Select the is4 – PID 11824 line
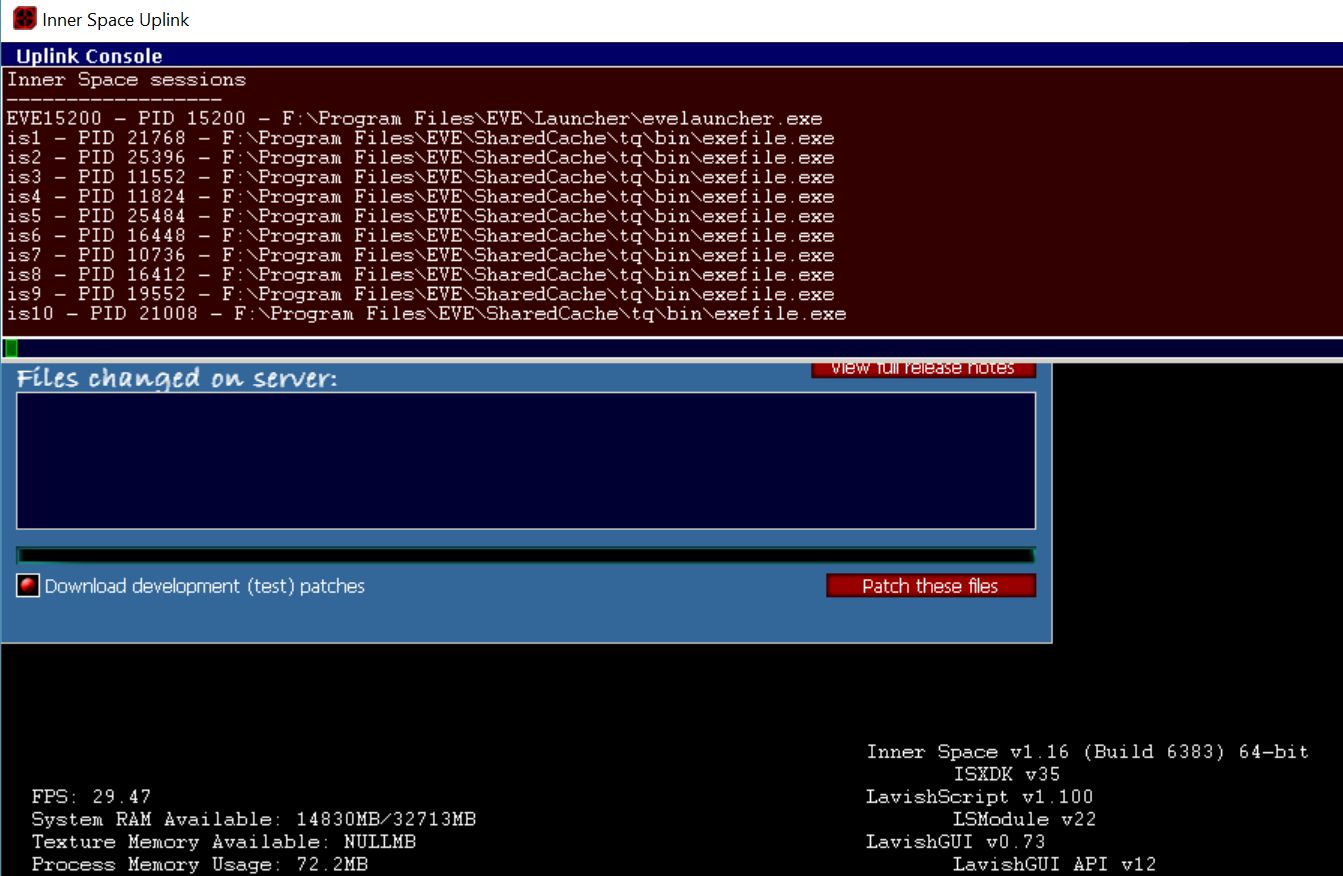Viewport: 1343px width, 876px height. click(x=420, y=196)
